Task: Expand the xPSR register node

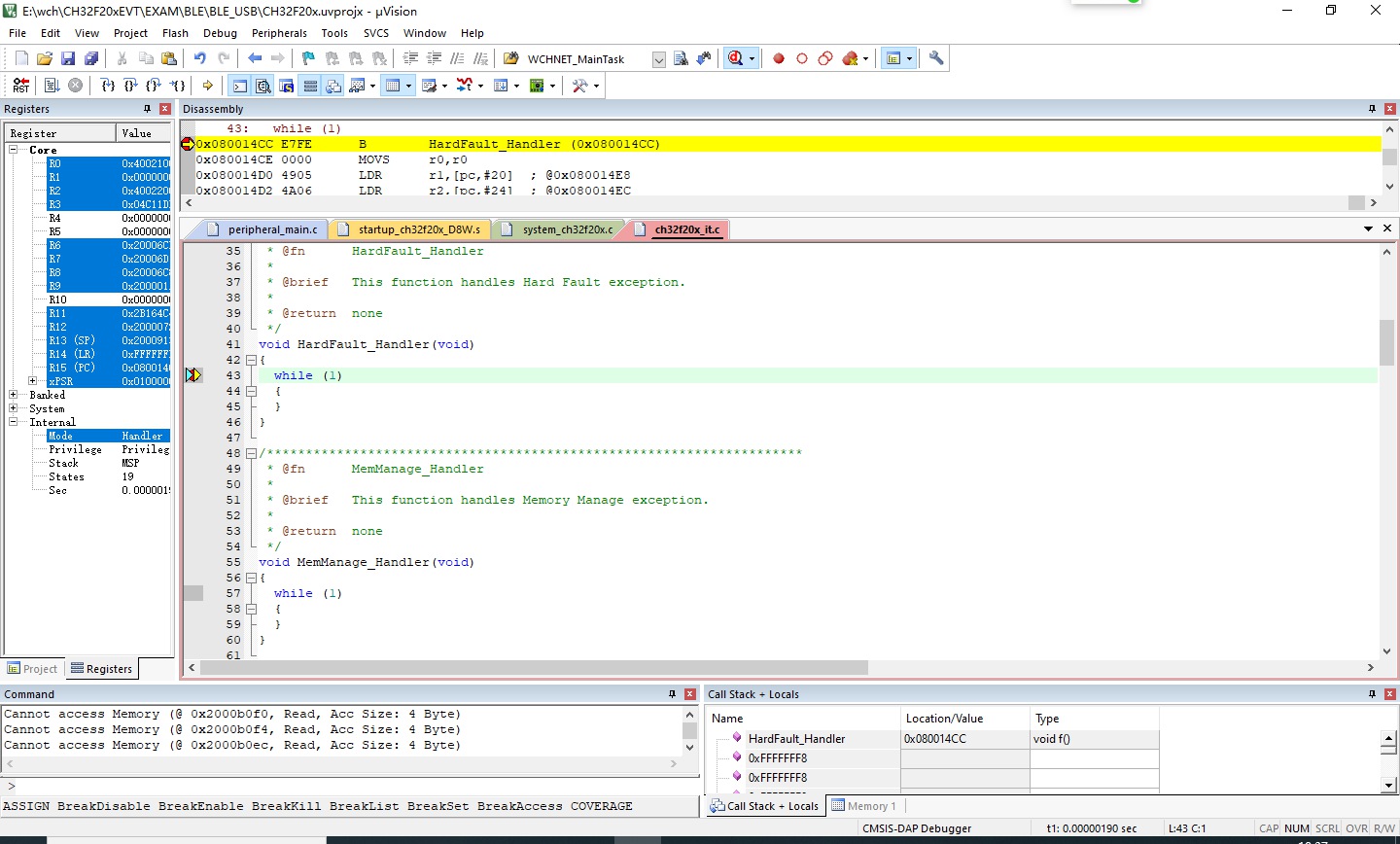Action: (x=33, y=381)
